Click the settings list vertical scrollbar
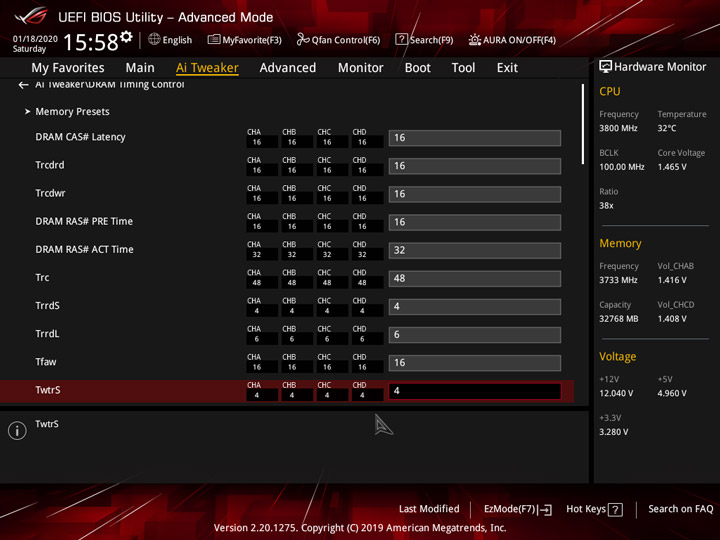Screen dimensions: 720x540 click(583, 124)
